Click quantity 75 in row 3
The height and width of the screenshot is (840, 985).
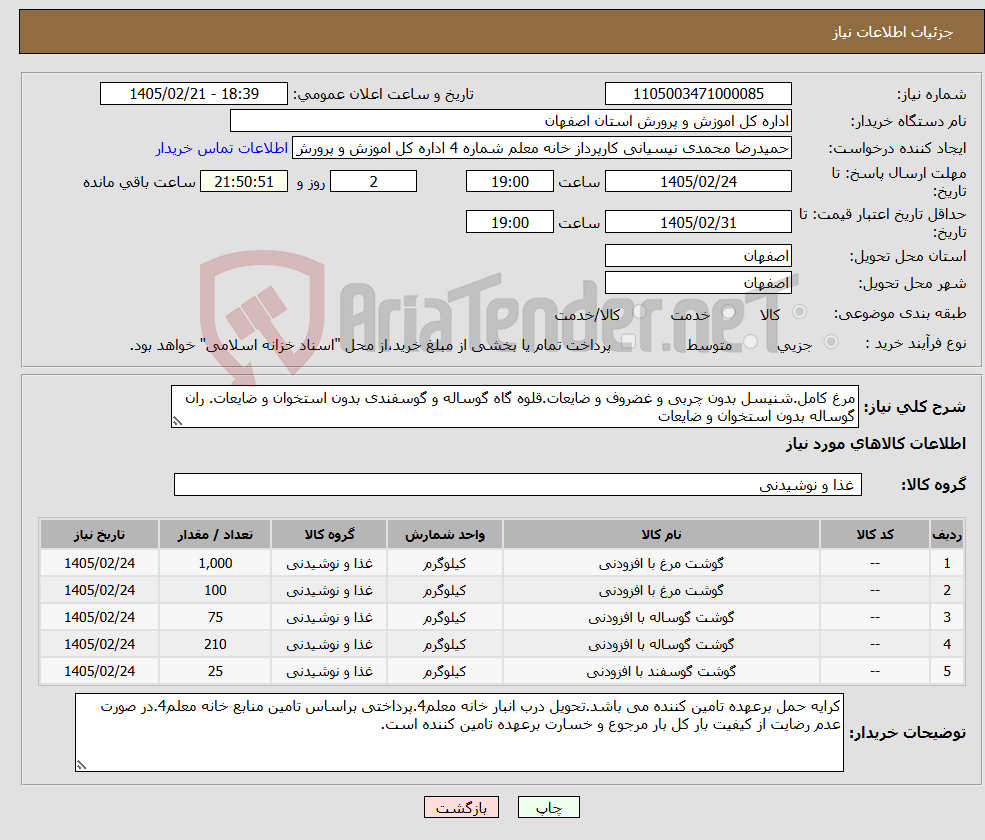click(215, 618)
